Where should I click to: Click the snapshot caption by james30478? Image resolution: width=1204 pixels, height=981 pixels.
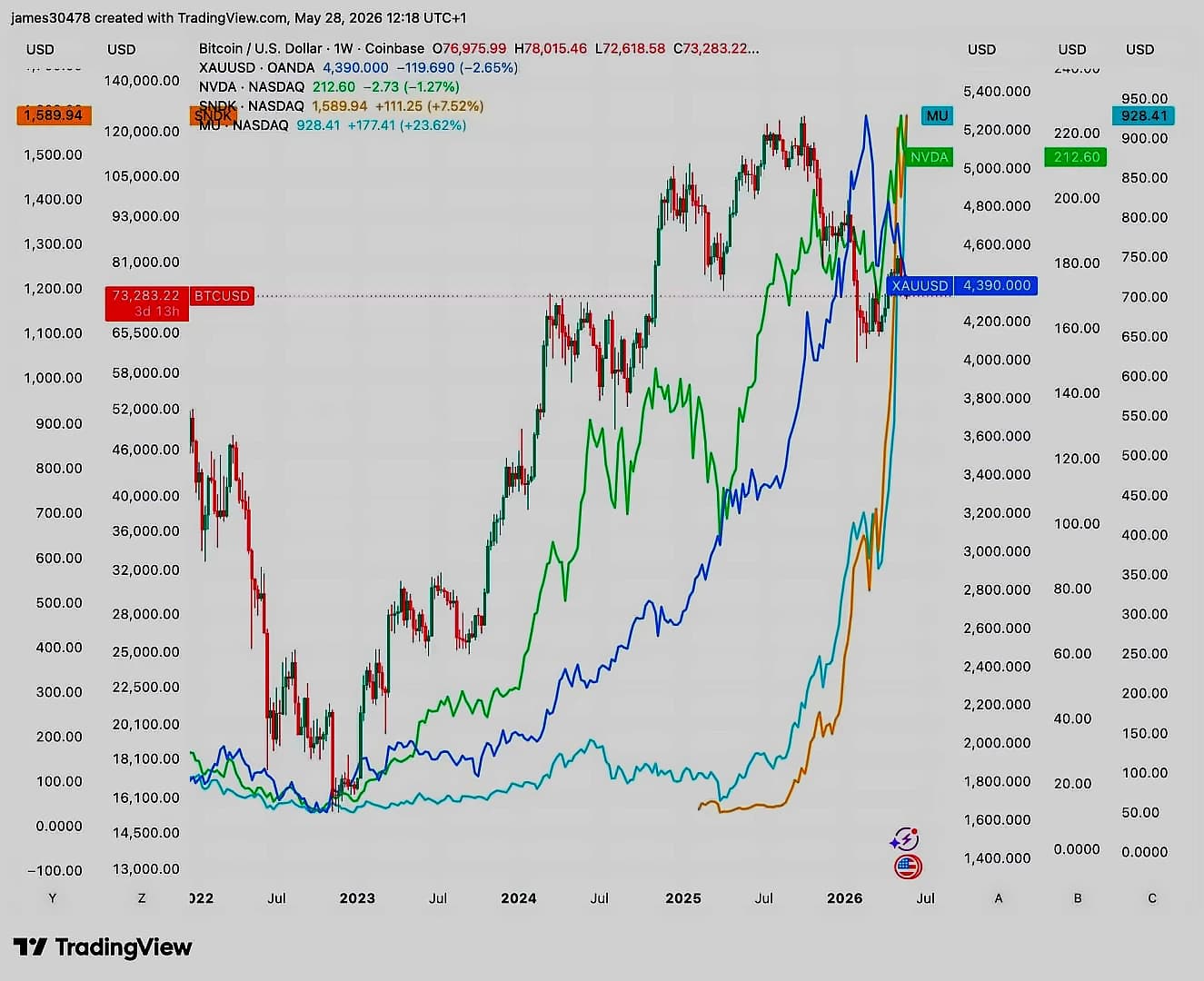239,18
